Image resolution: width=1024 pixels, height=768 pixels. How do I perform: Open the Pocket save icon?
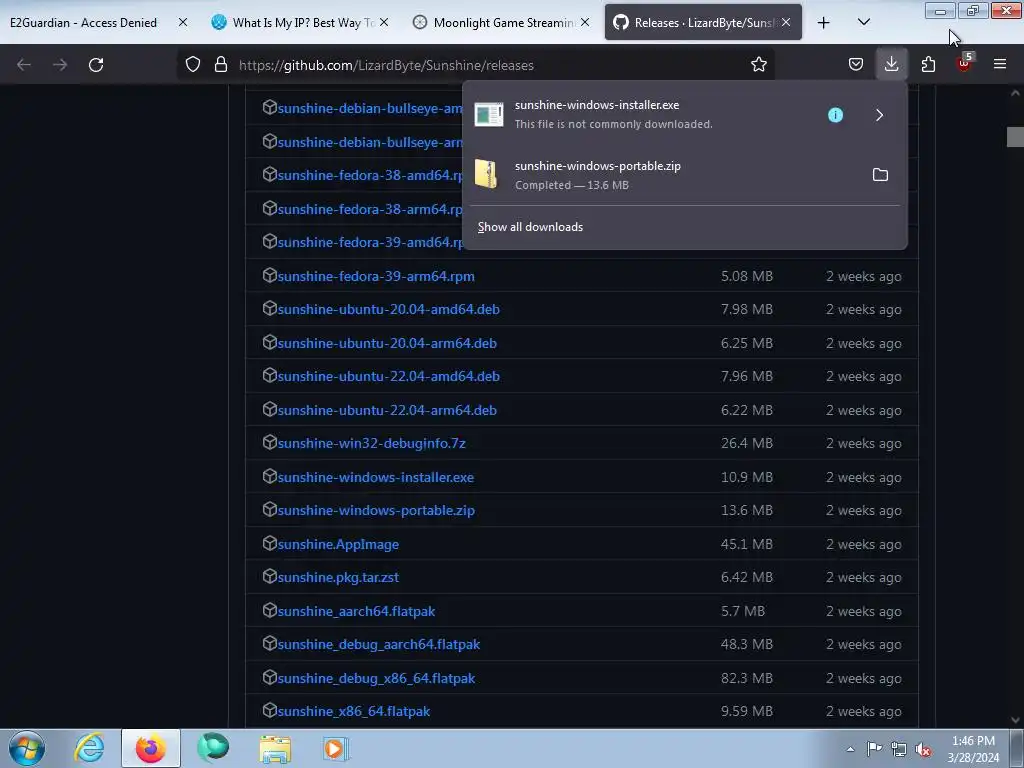pyautogui.click(x=856, y=64)
